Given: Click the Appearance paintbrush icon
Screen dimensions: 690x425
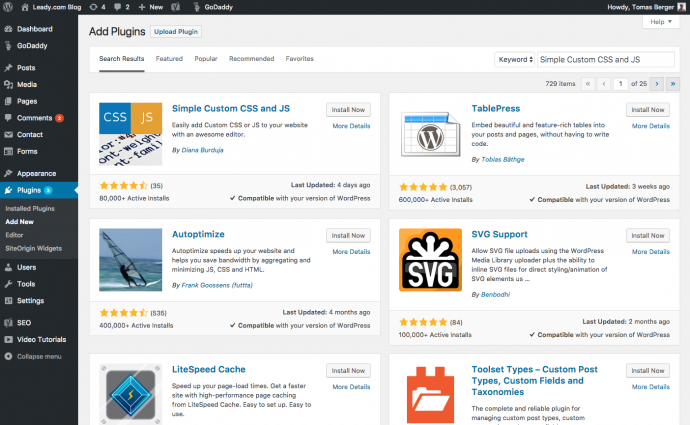Looking at the screenshot, I should 8,173.
